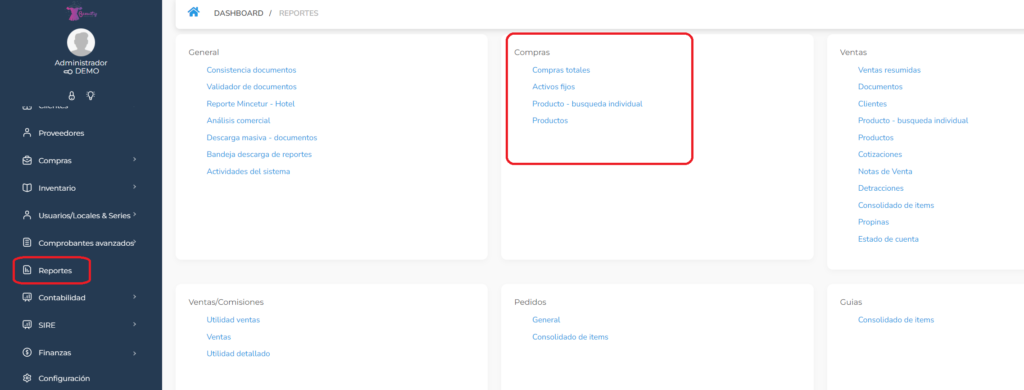Click the Compras box icon in sidebar

pos(27,160)
